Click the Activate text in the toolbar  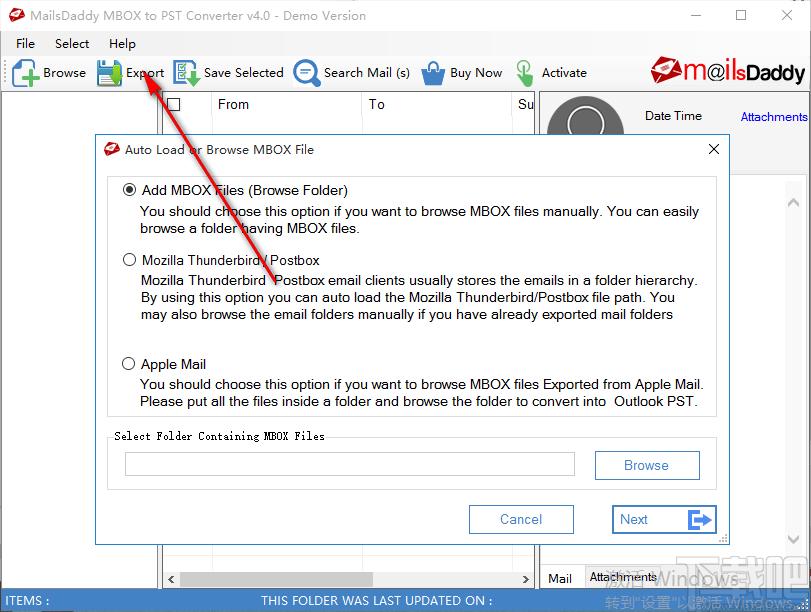point(564,73)
